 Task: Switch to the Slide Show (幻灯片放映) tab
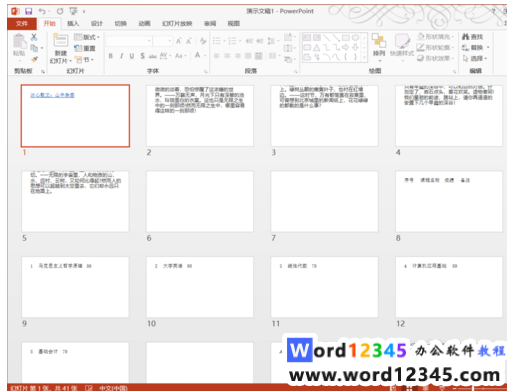tap(177, 23)
